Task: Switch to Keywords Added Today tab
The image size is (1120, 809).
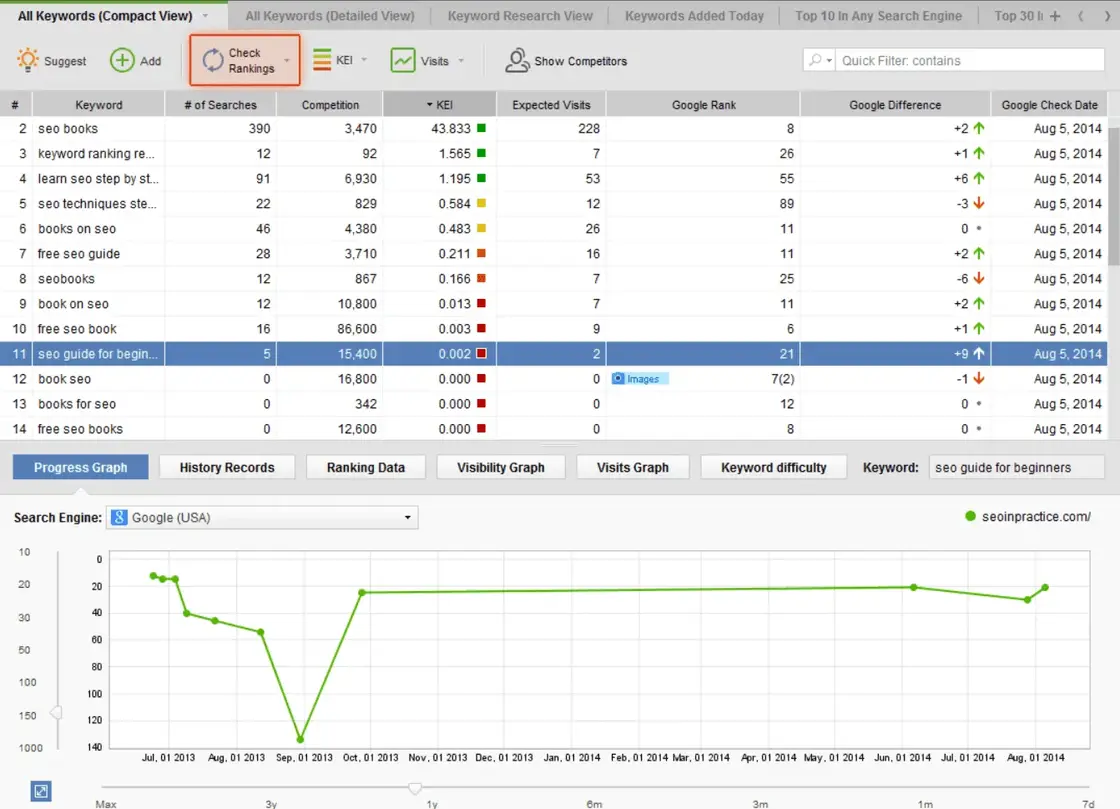Action: (694, 16)
